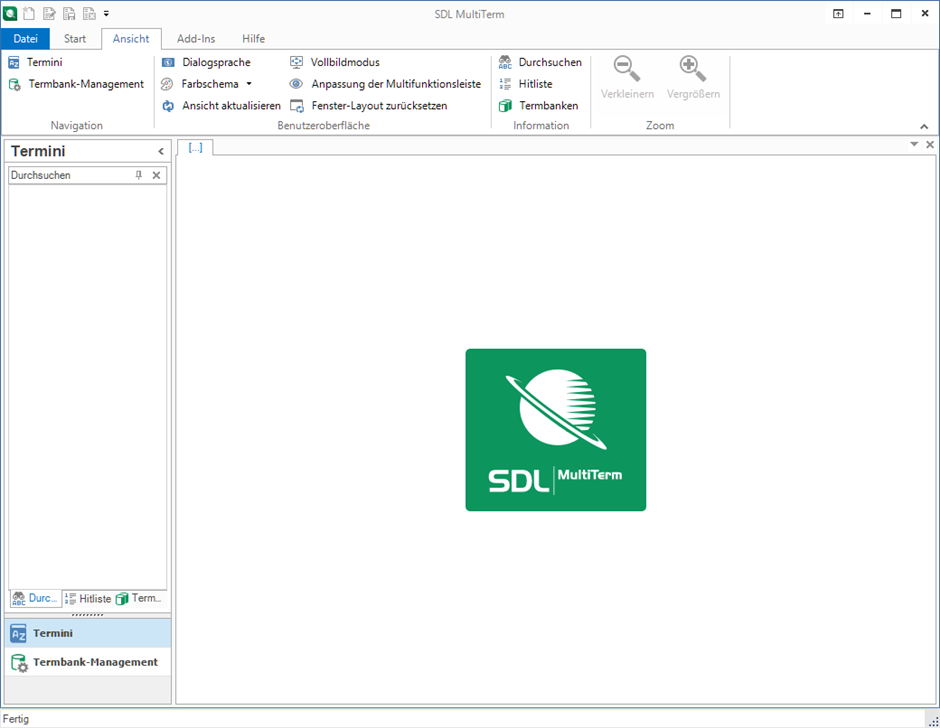Collapse the ribbon with the chevron
The image size is (940, 728).
(x=924, y=127)
